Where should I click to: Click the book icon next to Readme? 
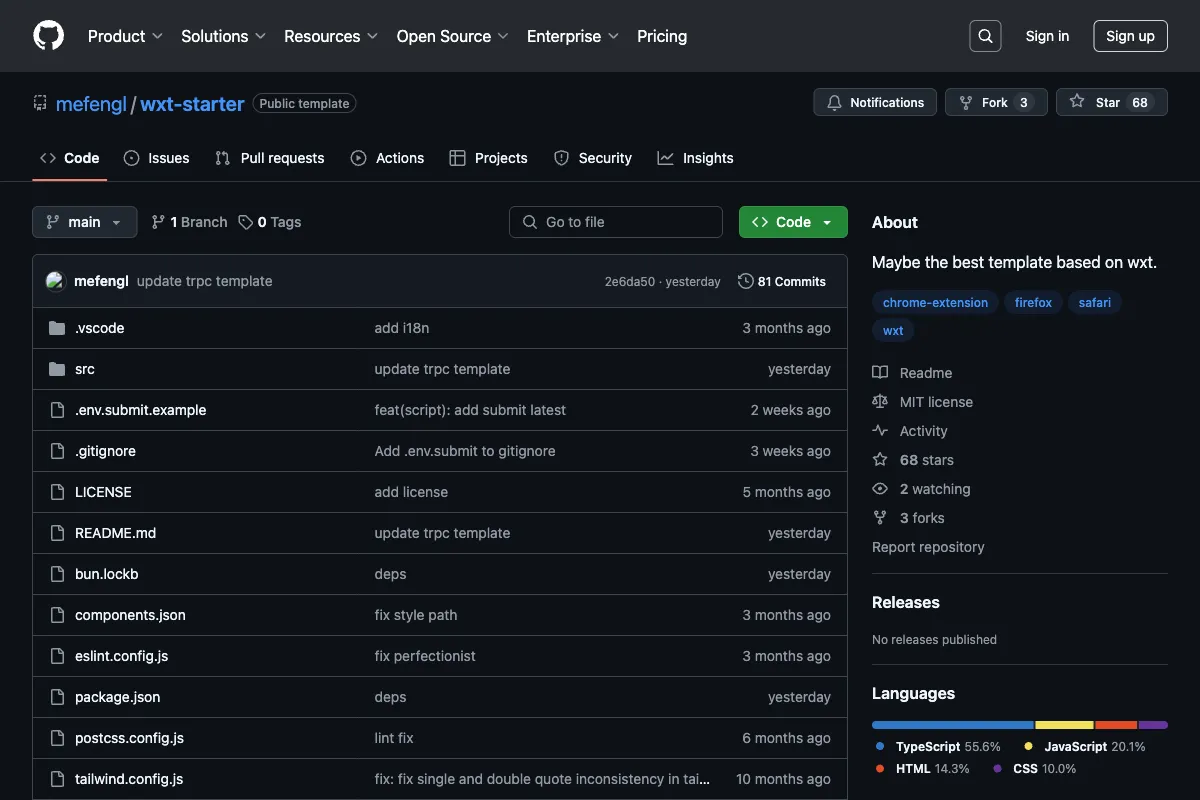point(880,373)
